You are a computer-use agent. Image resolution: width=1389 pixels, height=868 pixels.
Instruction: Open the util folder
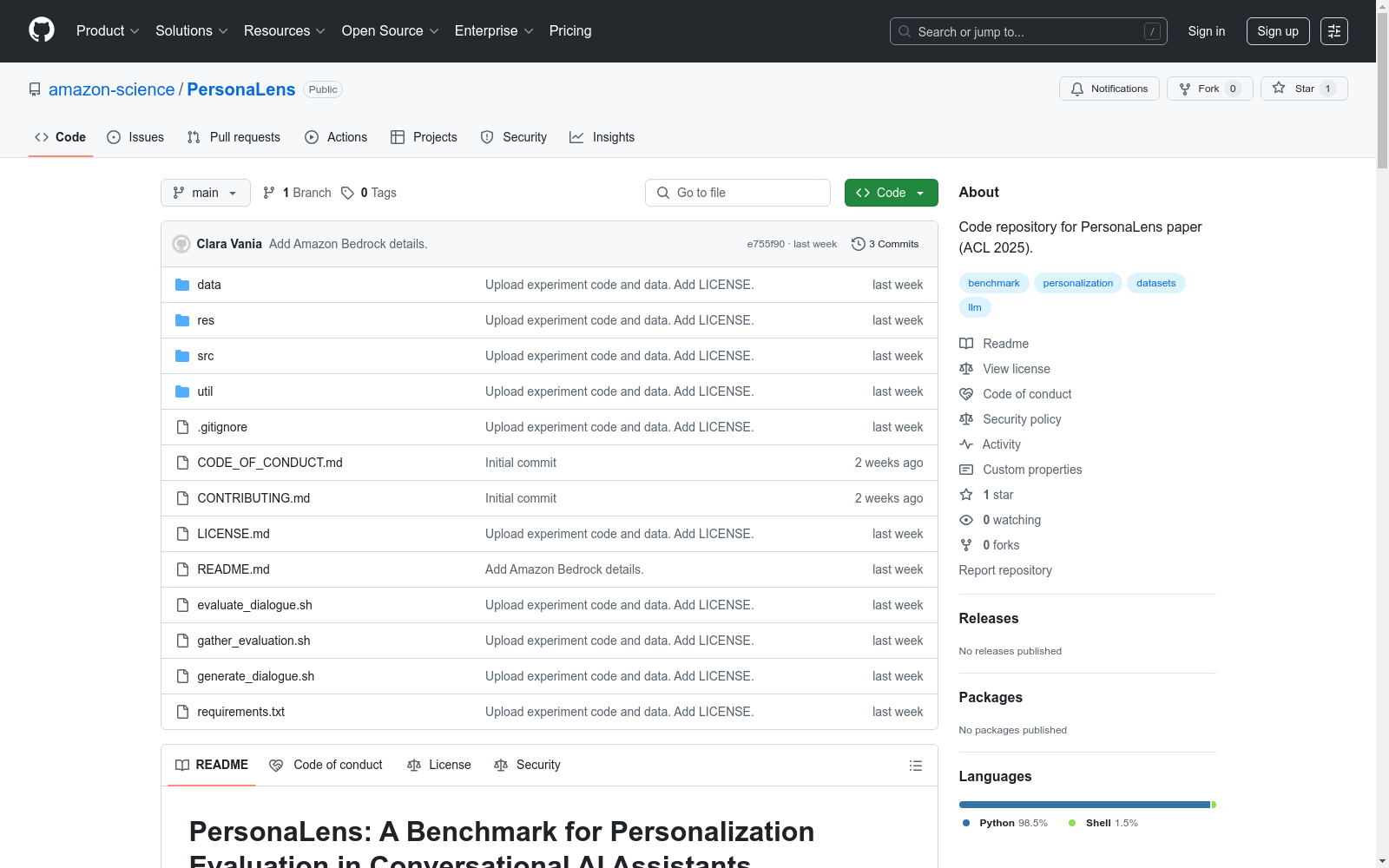[205, 391]
